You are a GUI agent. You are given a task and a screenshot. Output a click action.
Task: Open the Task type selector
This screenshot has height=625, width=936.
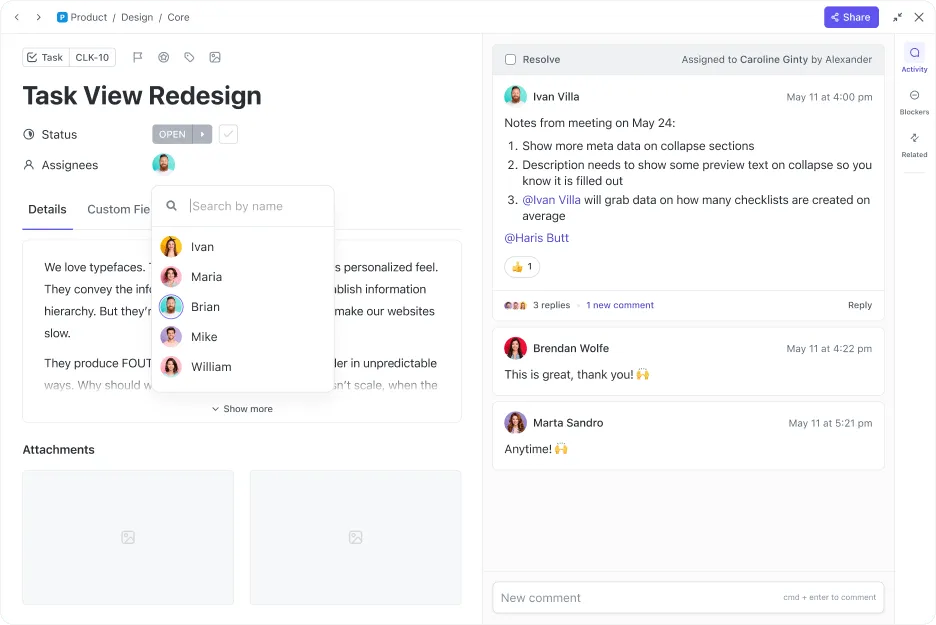coord(46,57)
